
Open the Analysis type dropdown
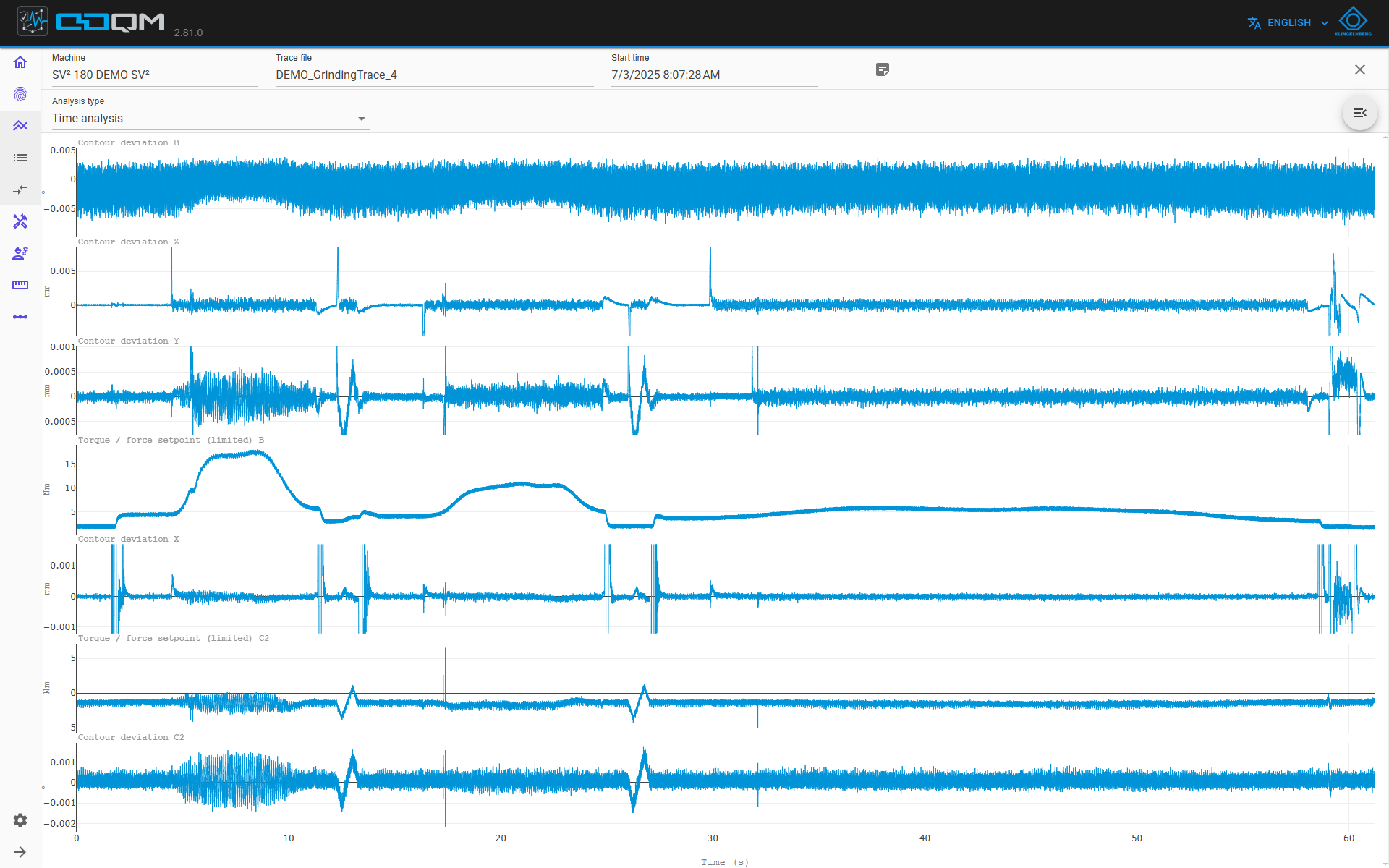211,119
